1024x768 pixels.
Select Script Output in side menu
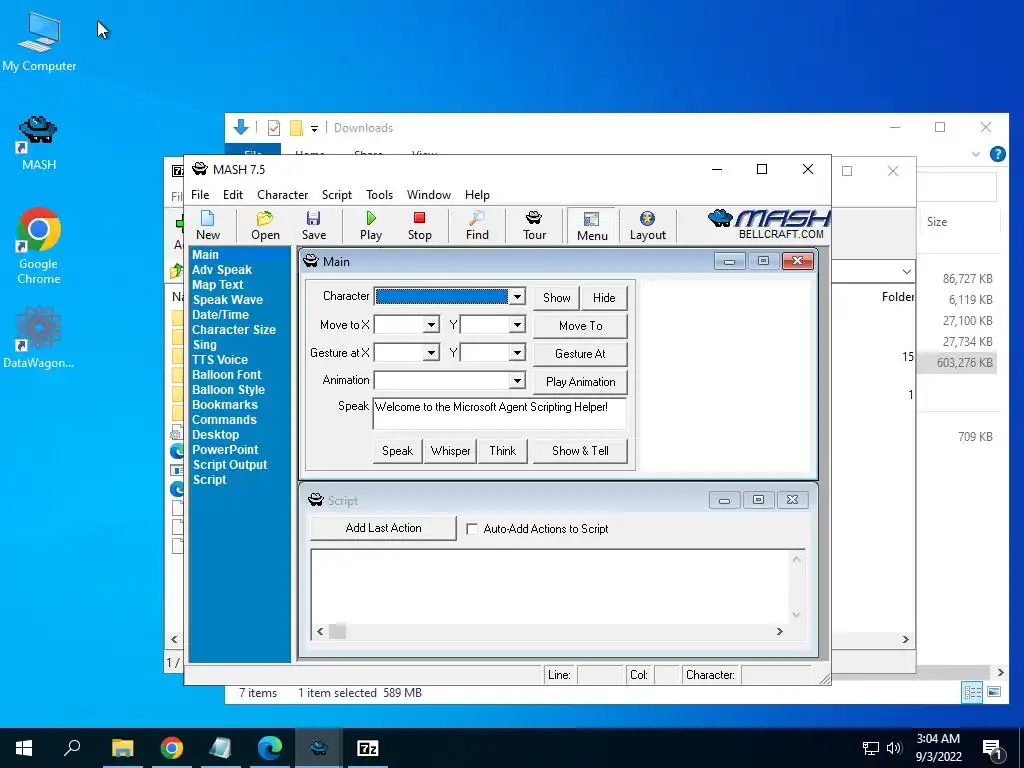click(229, 465)
